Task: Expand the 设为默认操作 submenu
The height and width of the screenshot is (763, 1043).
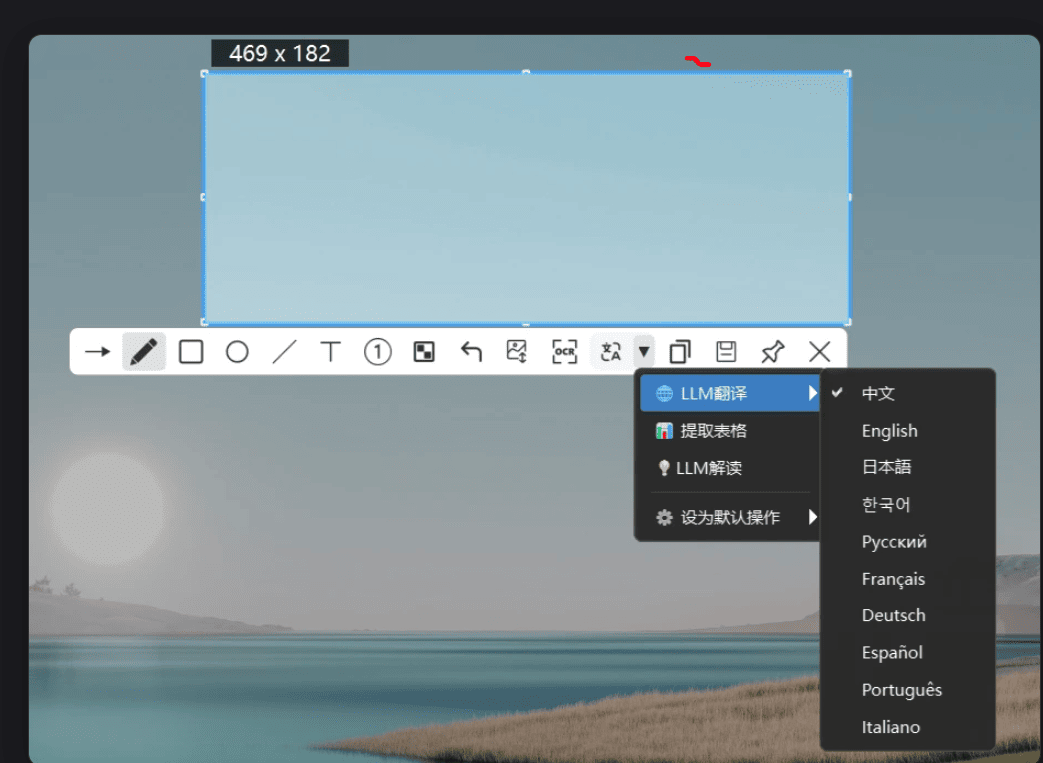Action: (730, 517)
